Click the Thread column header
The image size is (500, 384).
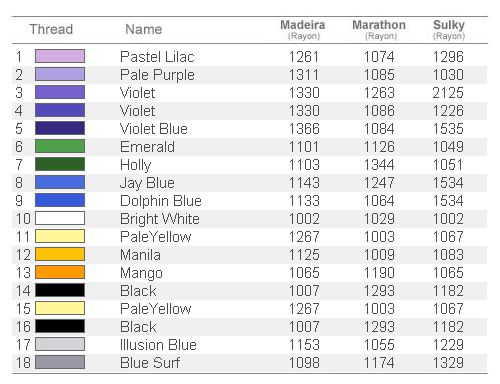click(51, 29)
